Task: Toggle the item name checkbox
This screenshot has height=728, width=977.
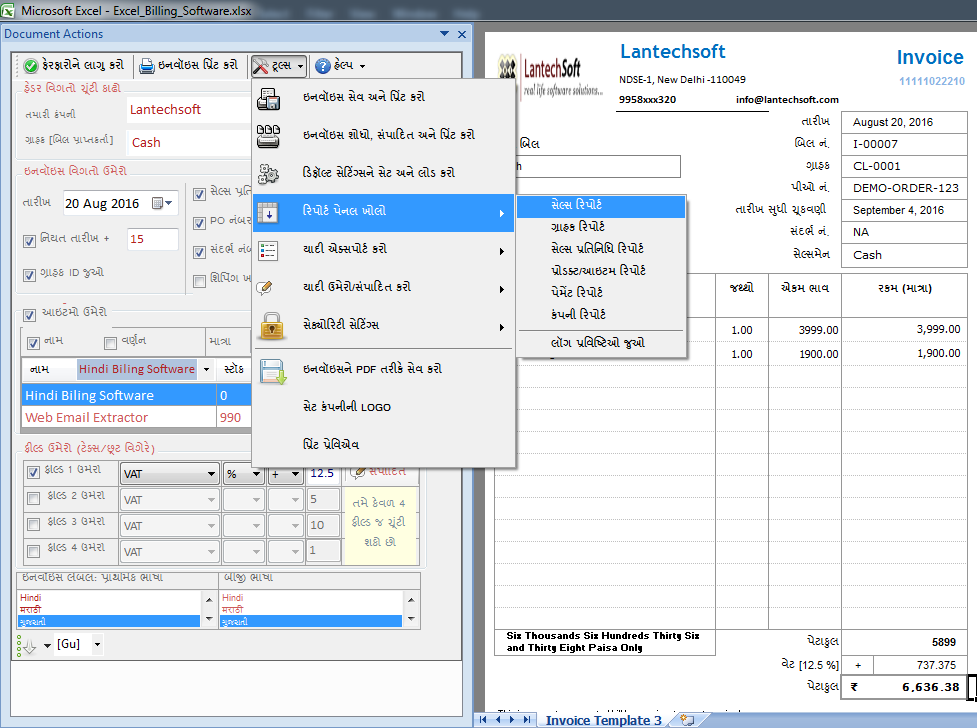Action: coord(34,343)
